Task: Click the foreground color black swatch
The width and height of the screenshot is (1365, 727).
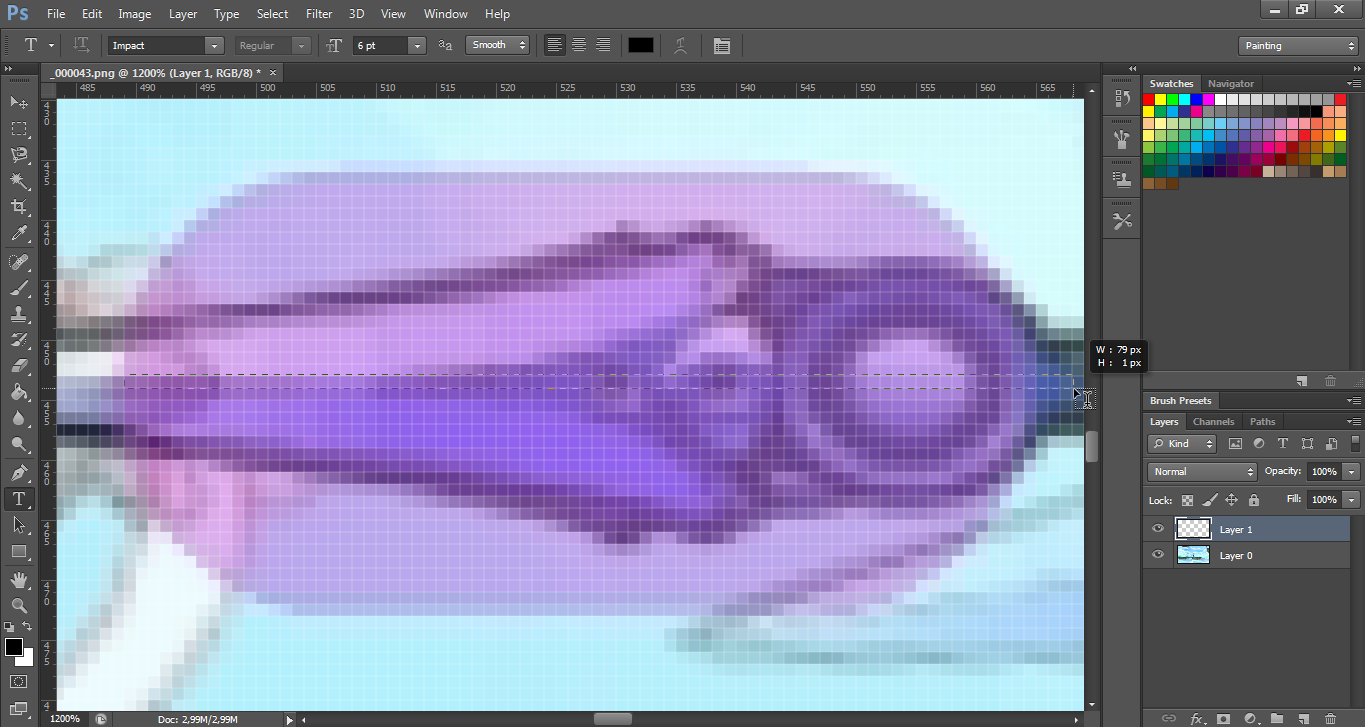Action: coord(14,647)
